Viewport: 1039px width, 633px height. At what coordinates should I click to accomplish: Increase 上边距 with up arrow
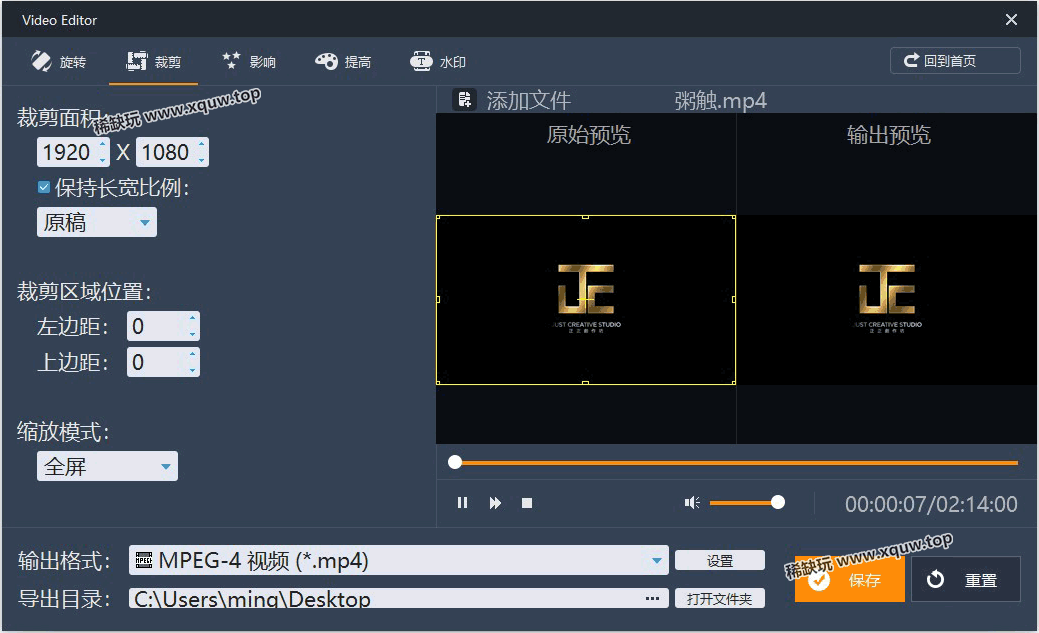click(x=193, y=355)
